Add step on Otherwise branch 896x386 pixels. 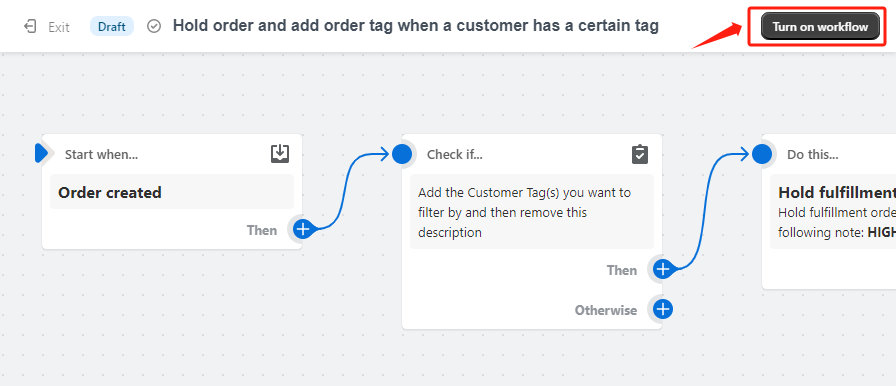(x=662, y=309)
